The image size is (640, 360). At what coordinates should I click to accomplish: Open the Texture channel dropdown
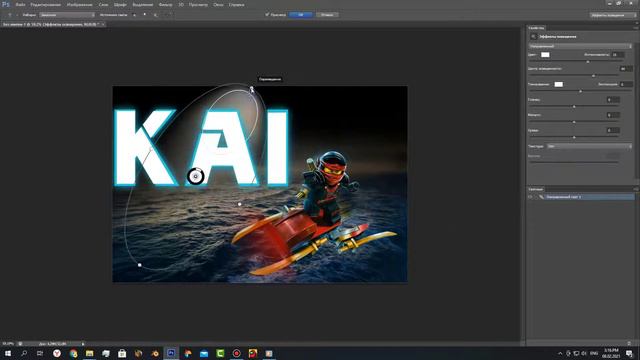pyautogui.click(x=589, y=146)
